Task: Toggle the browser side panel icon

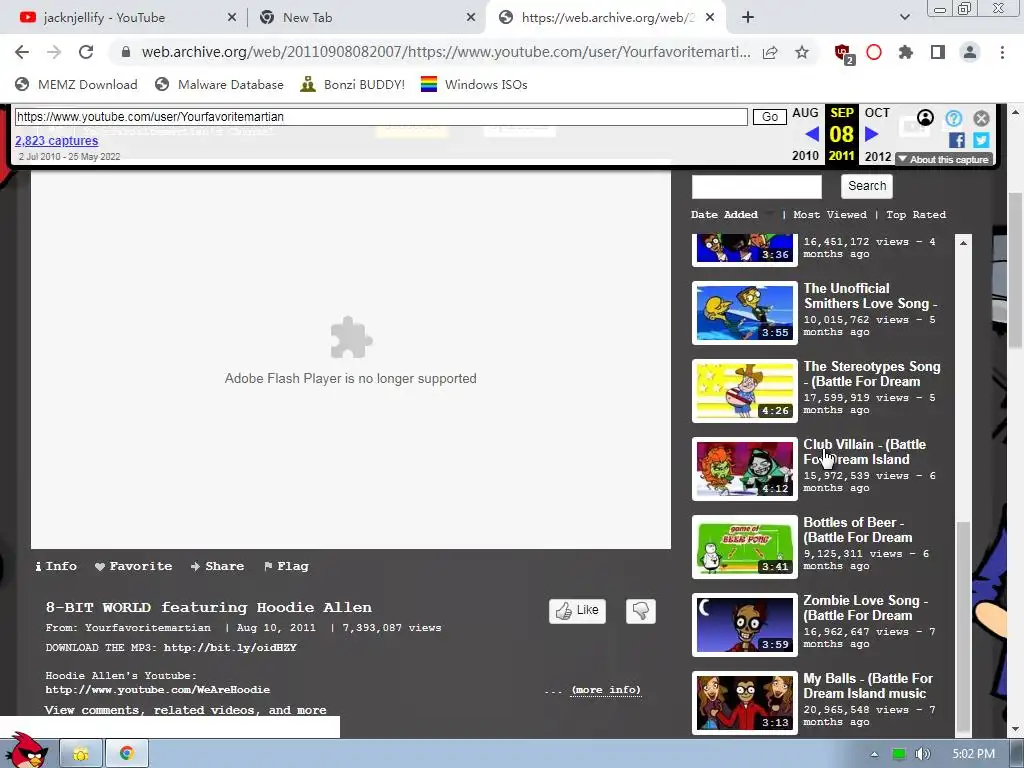Action: click(938, 52)
